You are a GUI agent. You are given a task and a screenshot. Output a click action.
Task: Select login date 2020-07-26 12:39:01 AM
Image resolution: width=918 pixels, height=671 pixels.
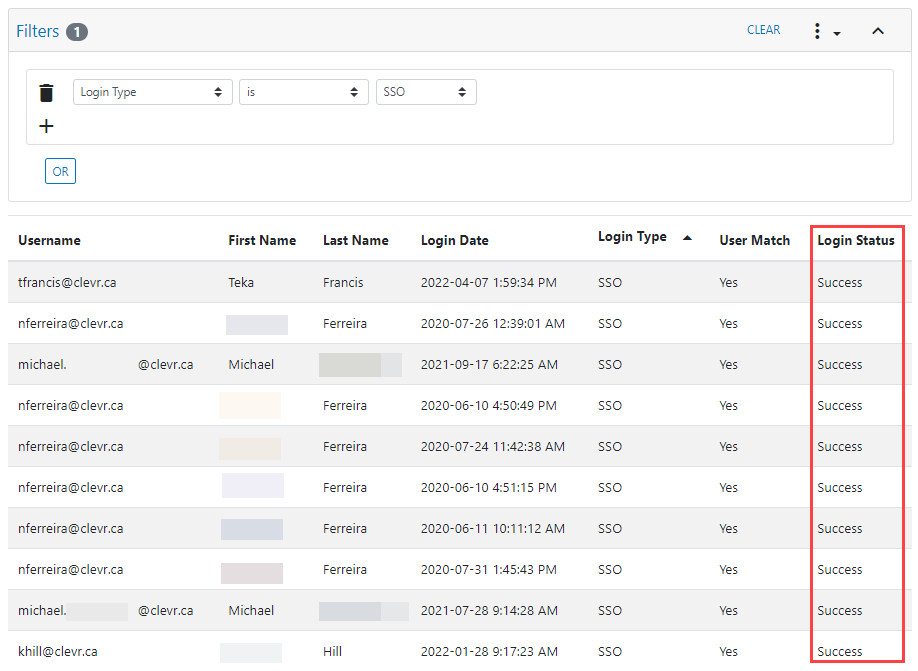[x=492, y=323]
